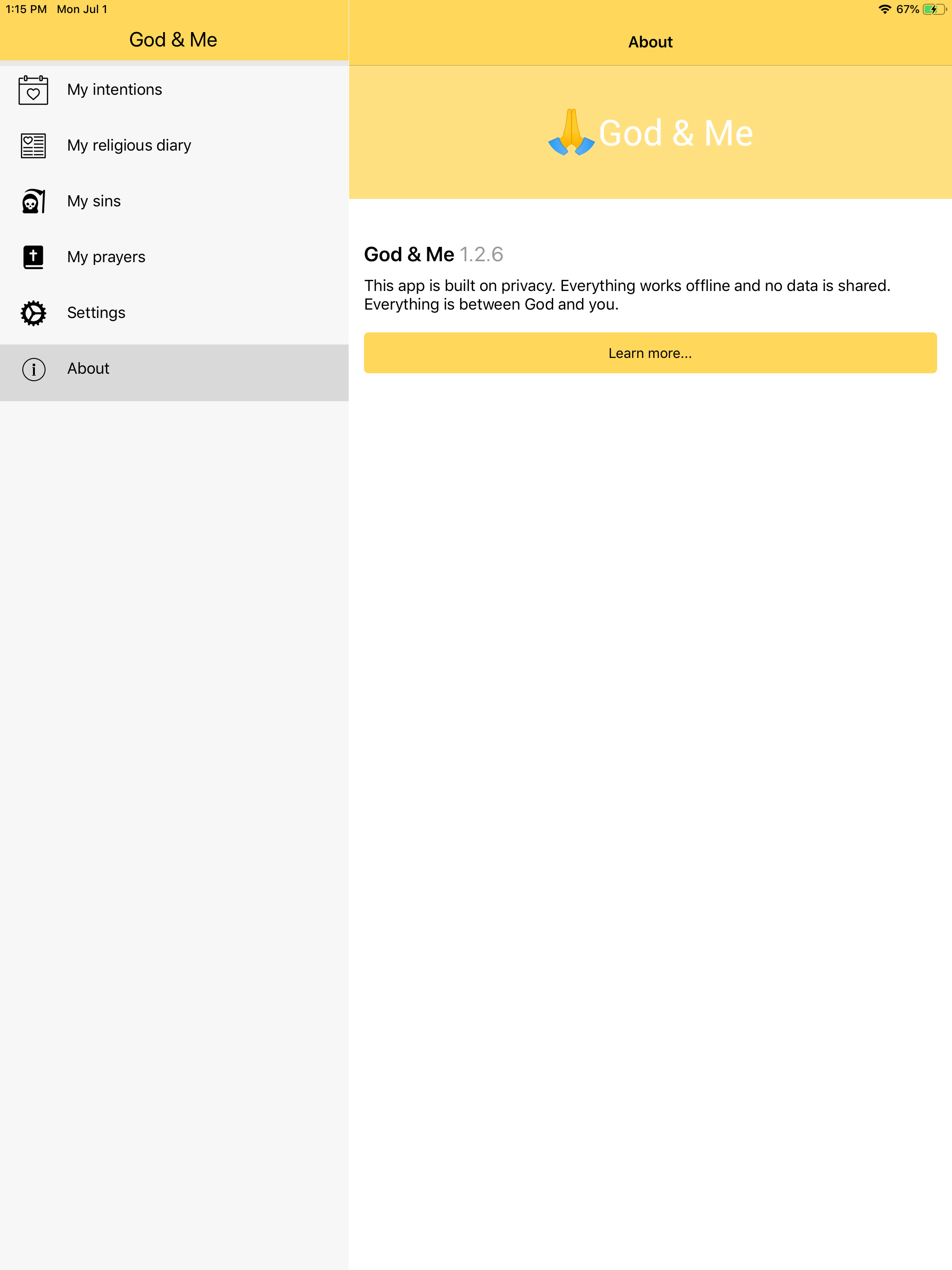Go to My sins section
The width and height of the screenshot is (952, 1270).
pos(174,202)
